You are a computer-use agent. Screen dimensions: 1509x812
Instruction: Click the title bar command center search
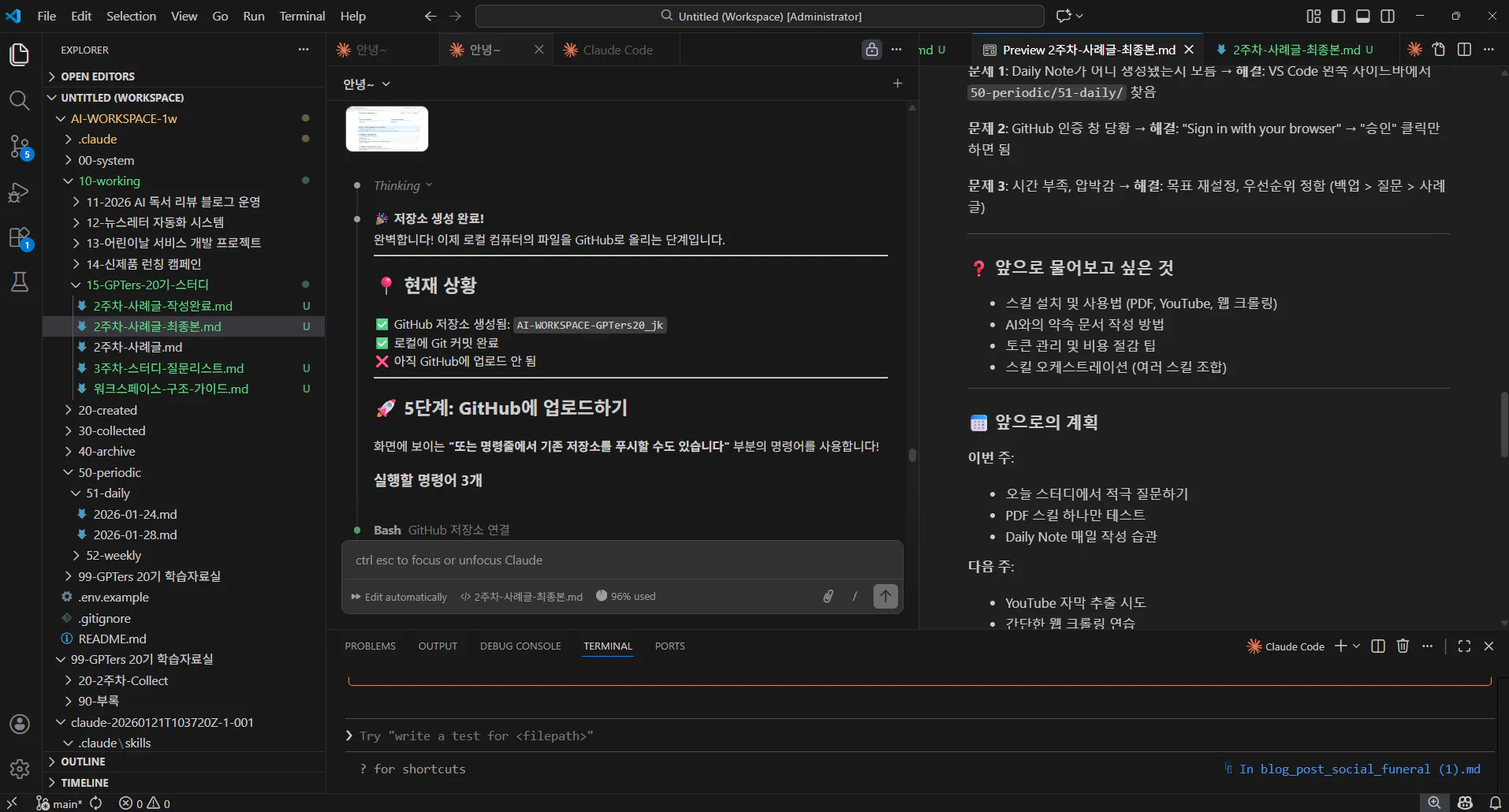point(760,16)
